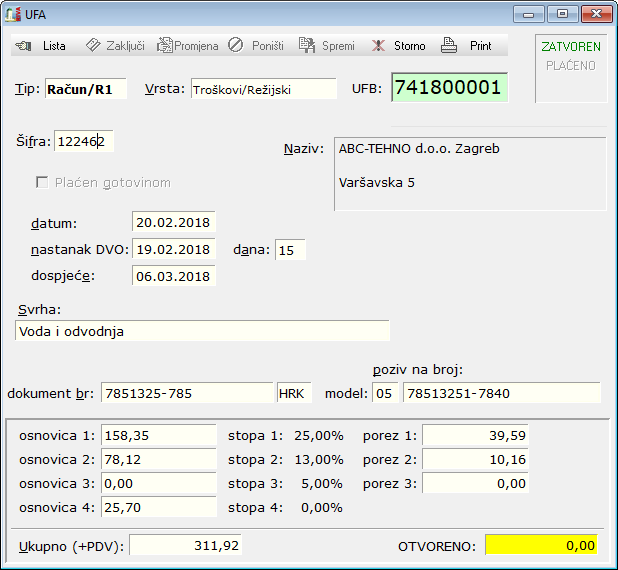Click the Svrha purpose text field
The height and width of the screenshot is (570, 618).
coord(202,331)
